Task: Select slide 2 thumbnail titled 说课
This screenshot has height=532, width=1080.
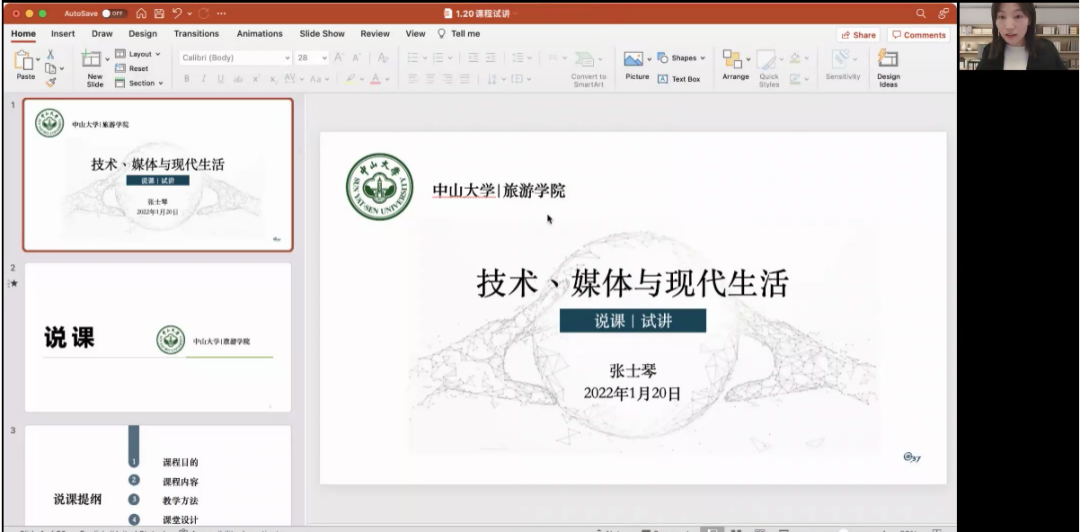Action: pos(158,337)
